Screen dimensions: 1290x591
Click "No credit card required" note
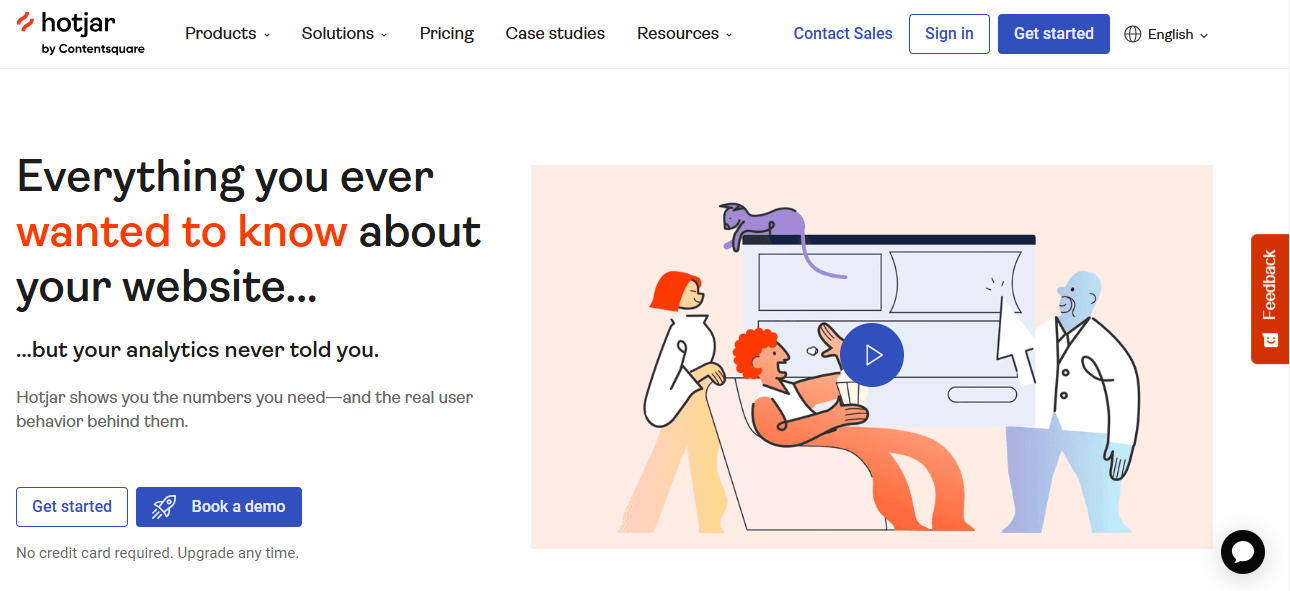tap(94, 553)
